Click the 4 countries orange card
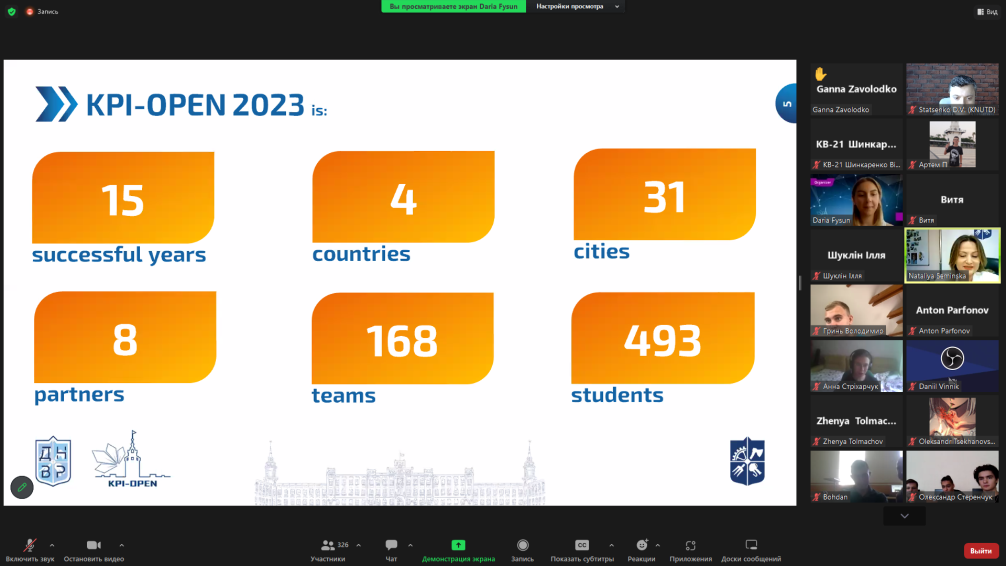The width and height of the screenshot is (1006, 566). point(403,197)
